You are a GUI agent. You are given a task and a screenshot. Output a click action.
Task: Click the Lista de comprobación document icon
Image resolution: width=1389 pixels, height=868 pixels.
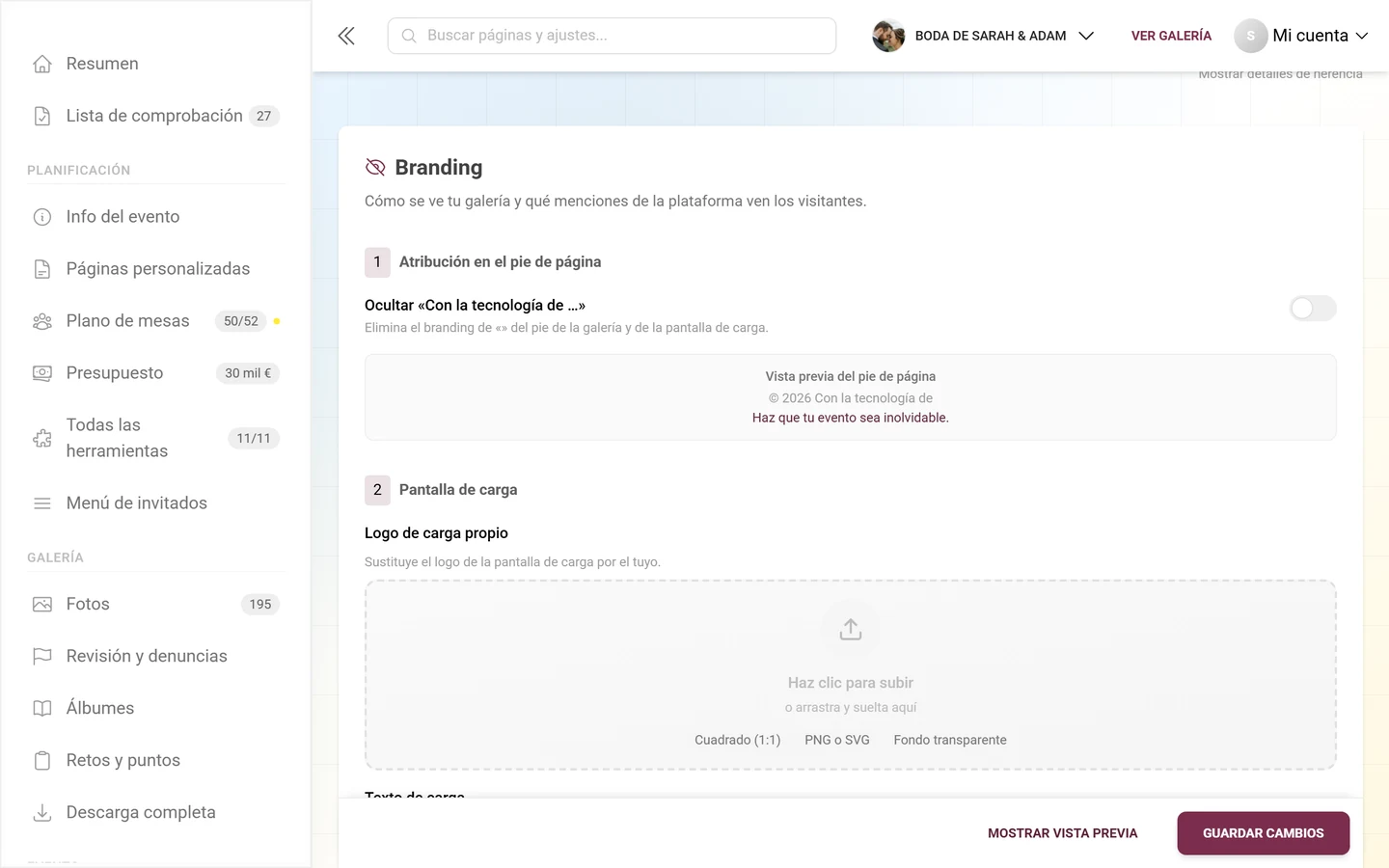click(42, 116)
